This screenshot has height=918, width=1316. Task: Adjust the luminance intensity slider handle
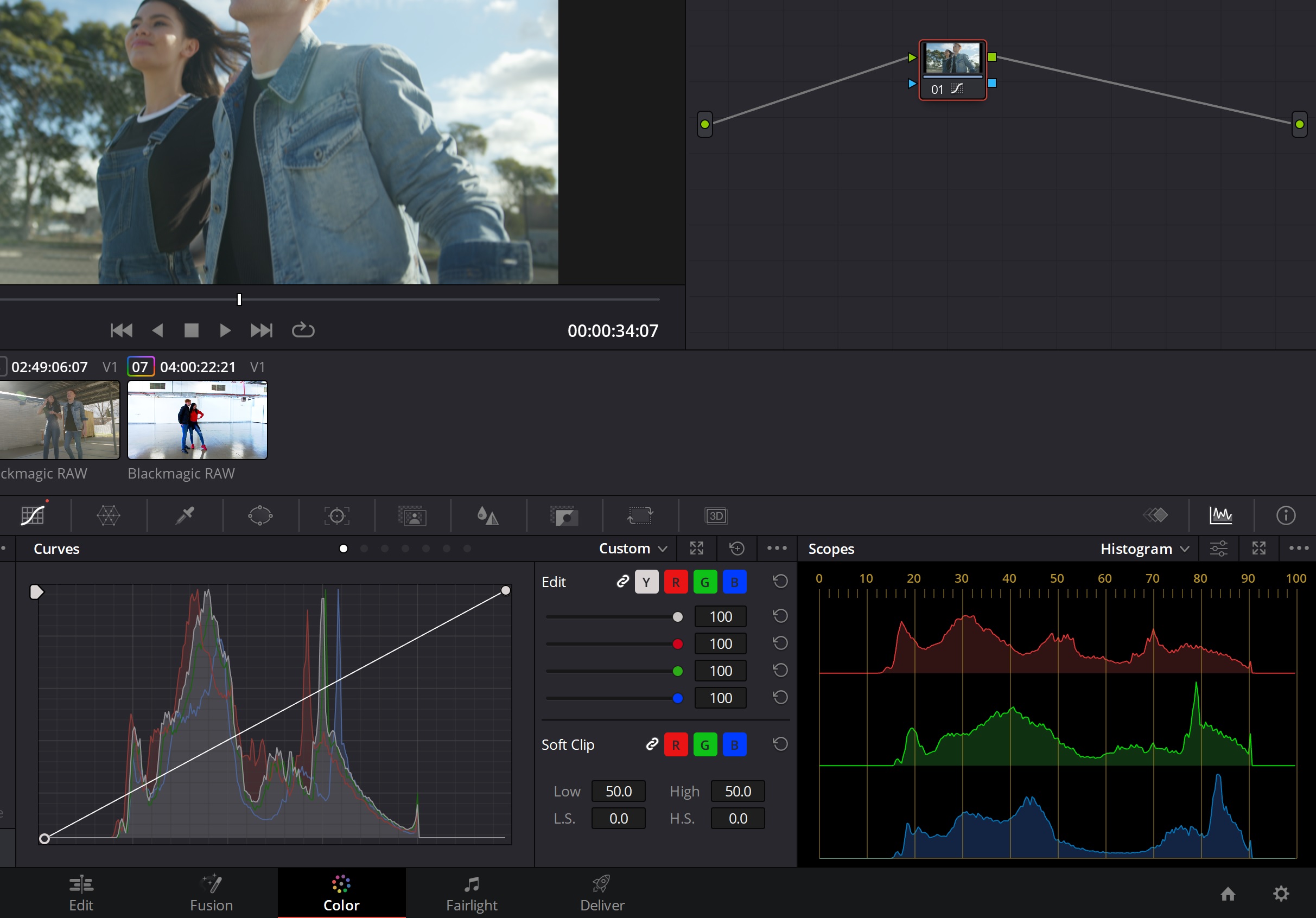tap(677, 616)
